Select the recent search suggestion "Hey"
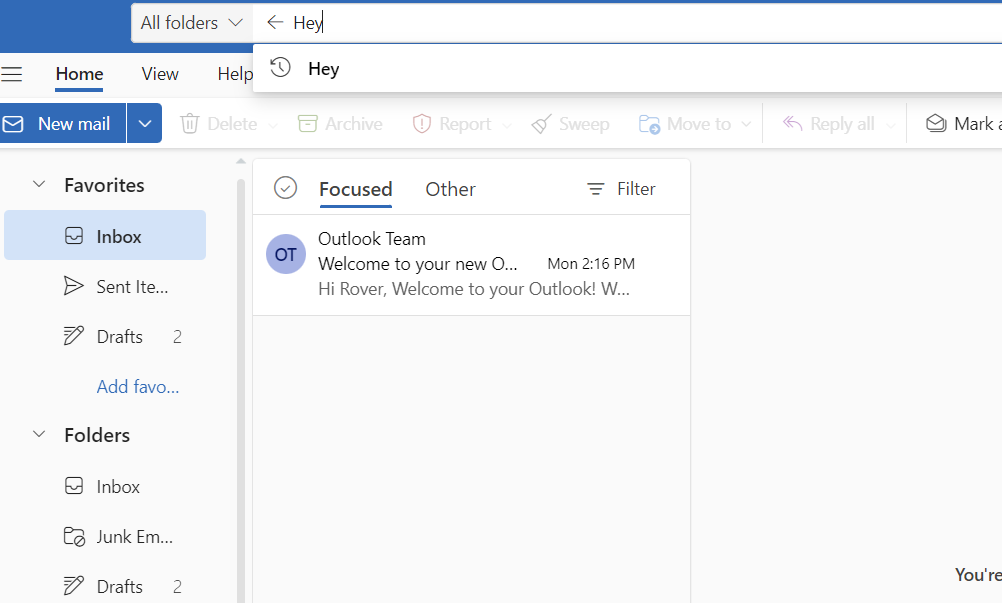Screen dimensions: 1002x603 [x=628, y=68]
